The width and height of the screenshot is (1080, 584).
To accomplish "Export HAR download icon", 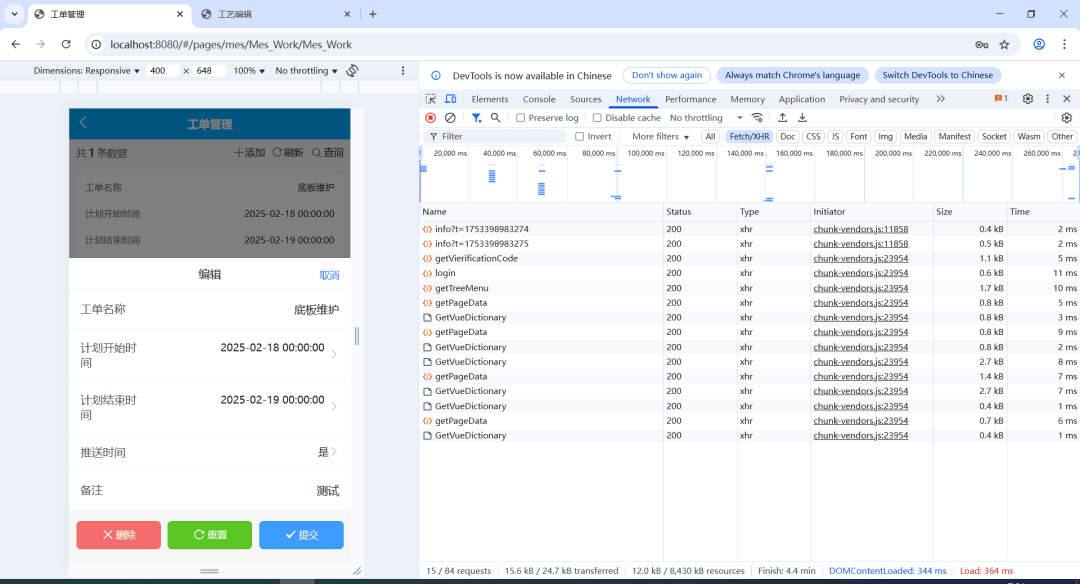I will coord(802,118).
